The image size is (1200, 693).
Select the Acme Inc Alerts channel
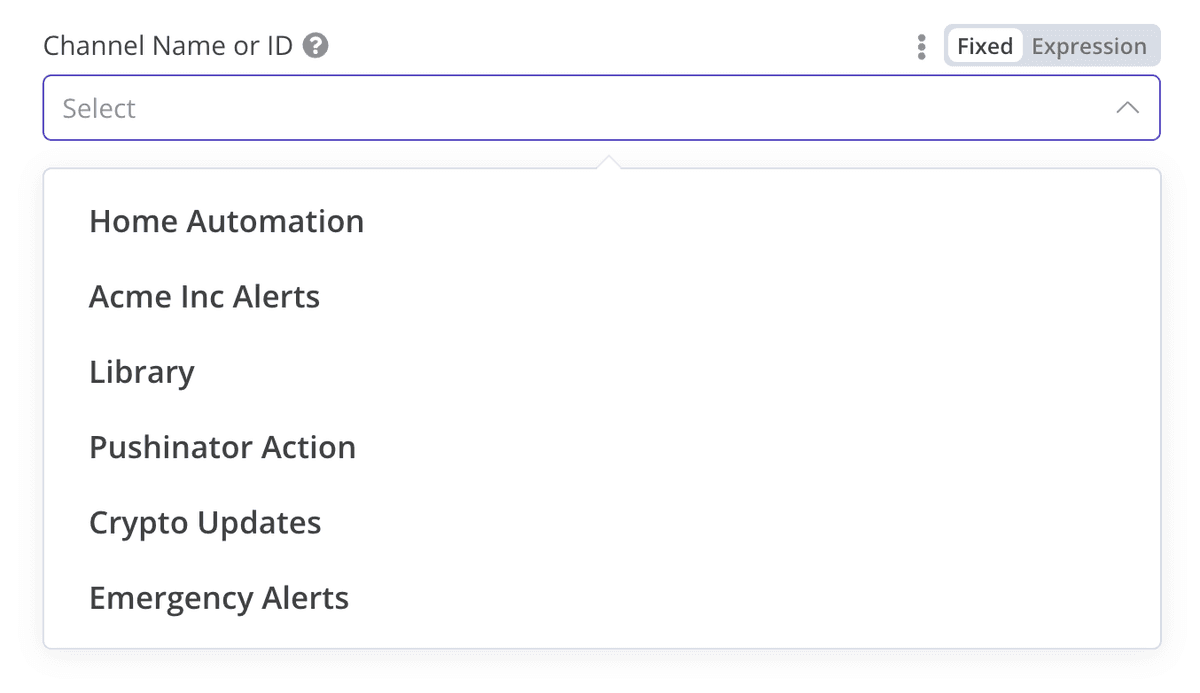(205, 296)
